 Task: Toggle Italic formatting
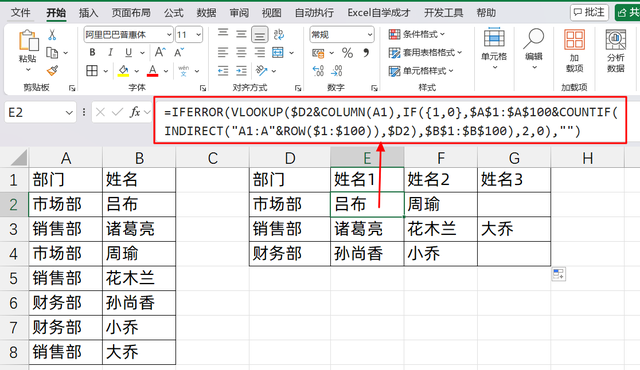(x=110, y=53)
